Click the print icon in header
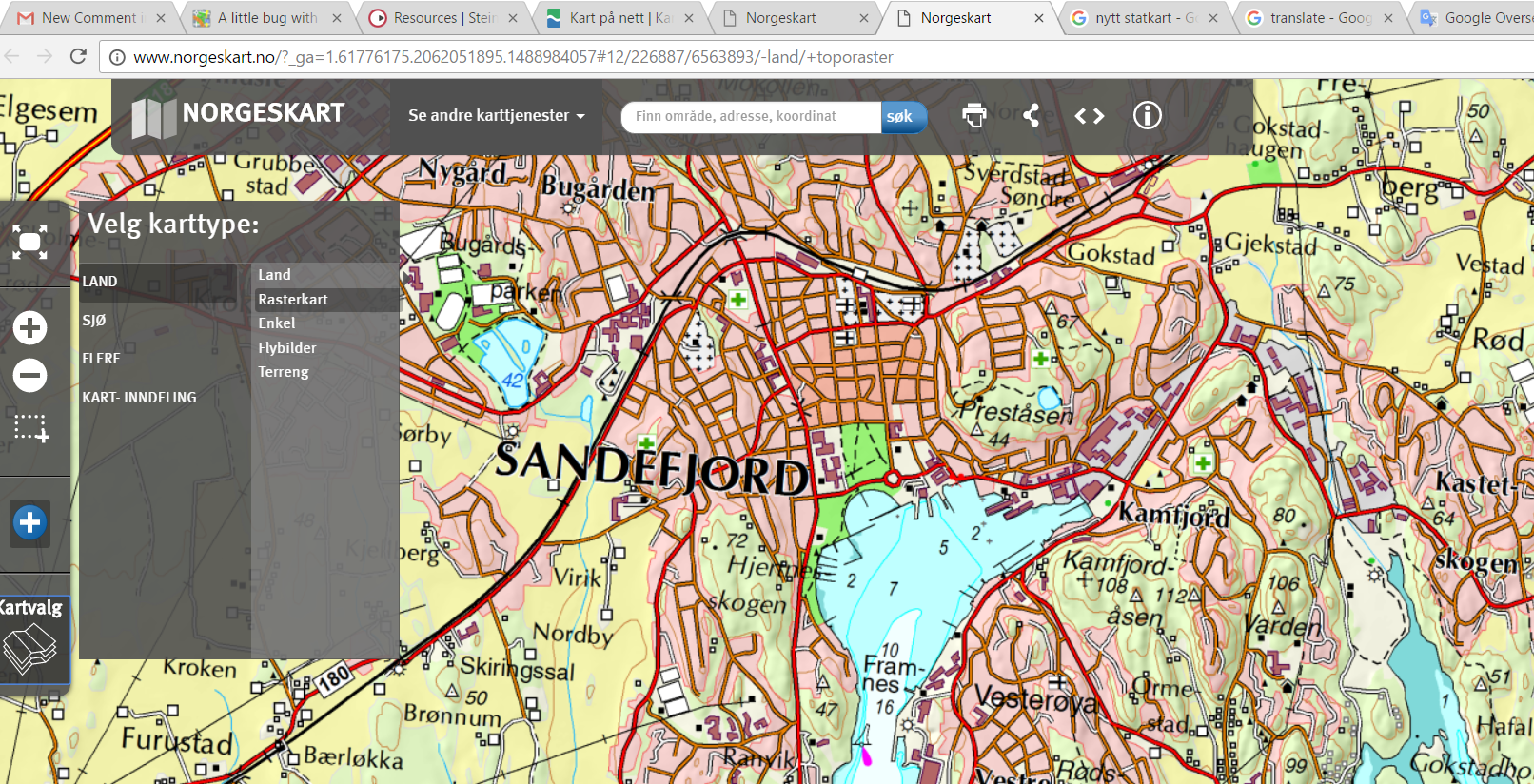Screen dimensions: 1534x784 click(x=973, y=116)
